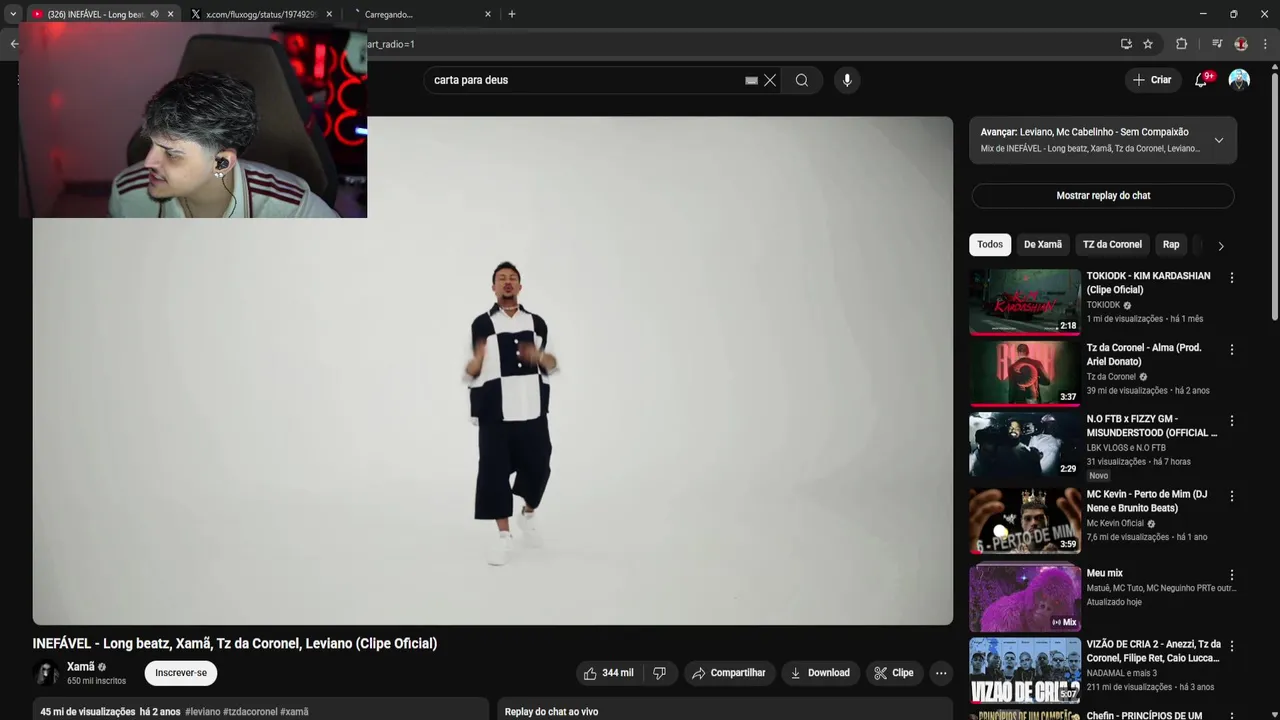Click the Download button
The width and height of the screenshot is (1280, 720).
(820, 673)
